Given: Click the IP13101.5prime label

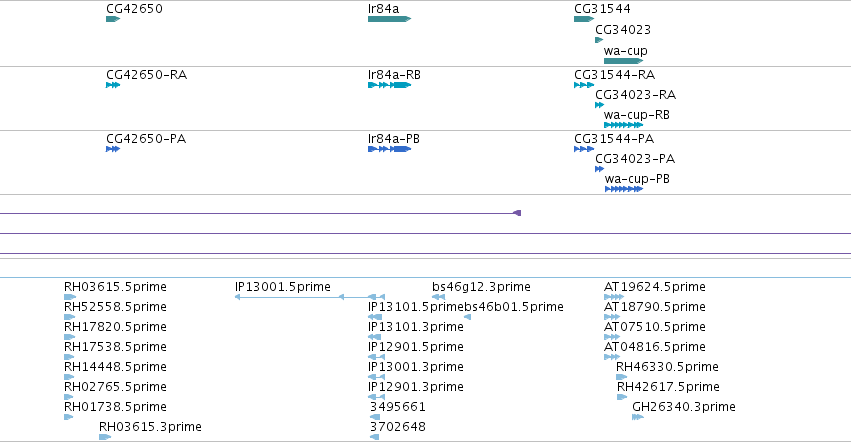Looking at the screenshot, I should [x=416, y=307].
